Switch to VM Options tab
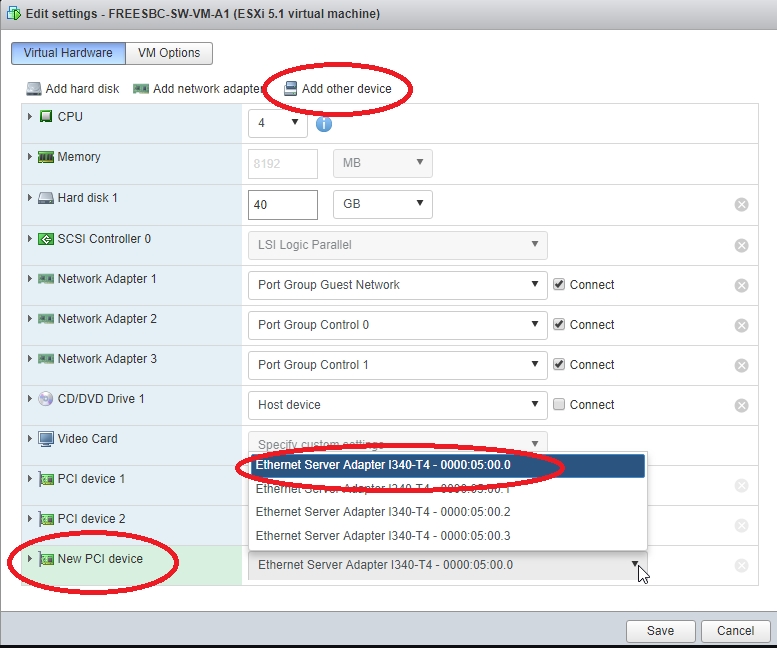Image resolution: width=777 pixels, height=648 pixels. pyautogui.click(x=169, y=53)
